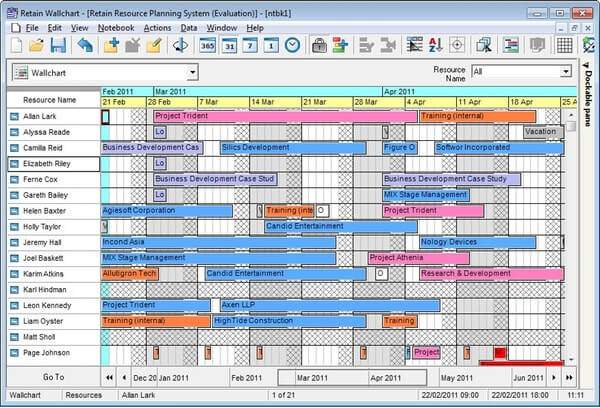
Task: Click the find window icon with cursor
Action: click(x=484, y=45)
